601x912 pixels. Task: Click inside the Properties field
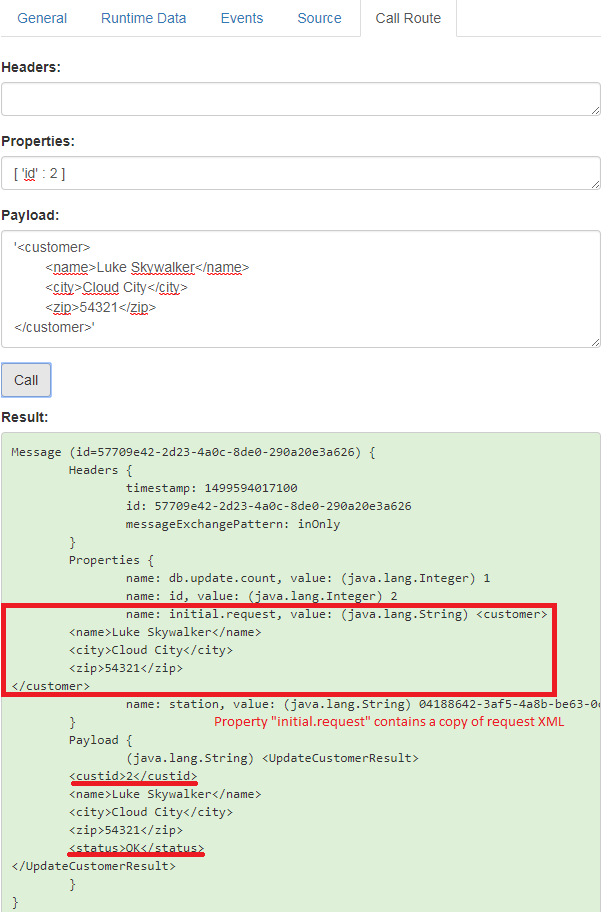tap(300, 173)
